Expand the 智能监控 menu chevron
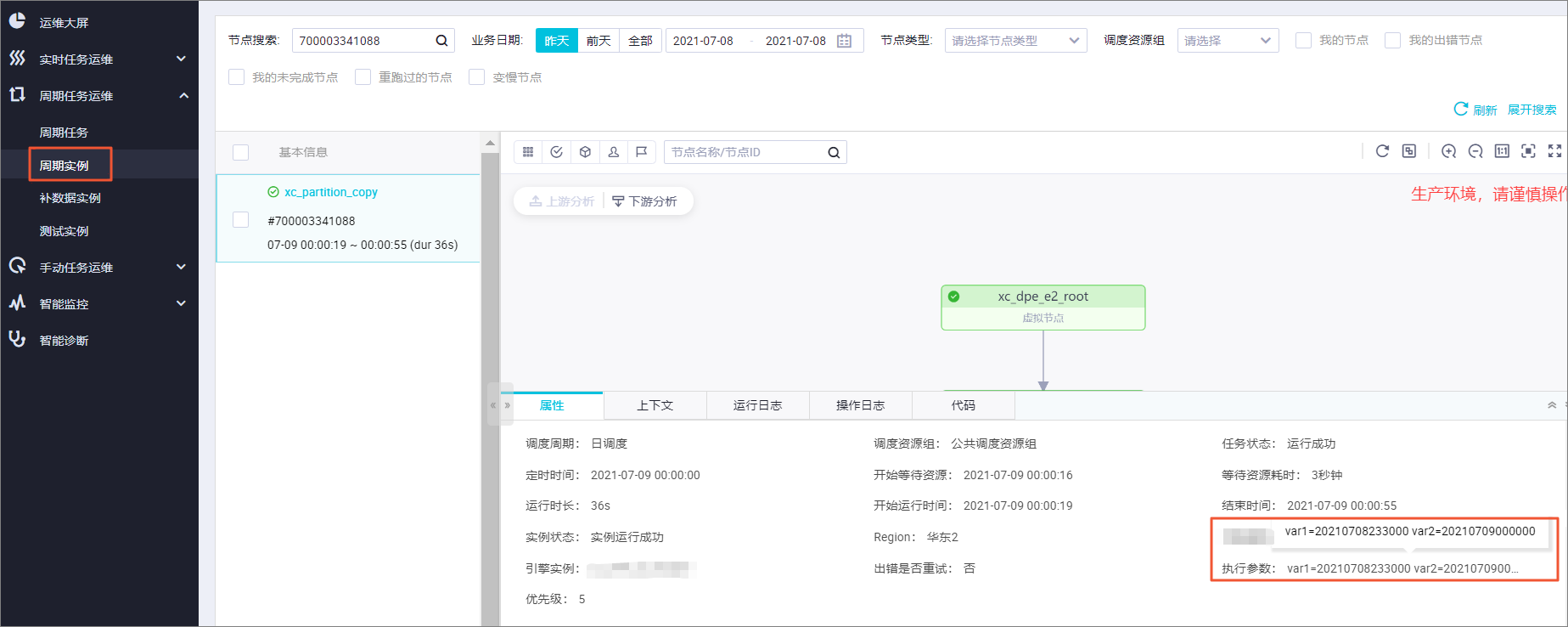 pos(181,303)
